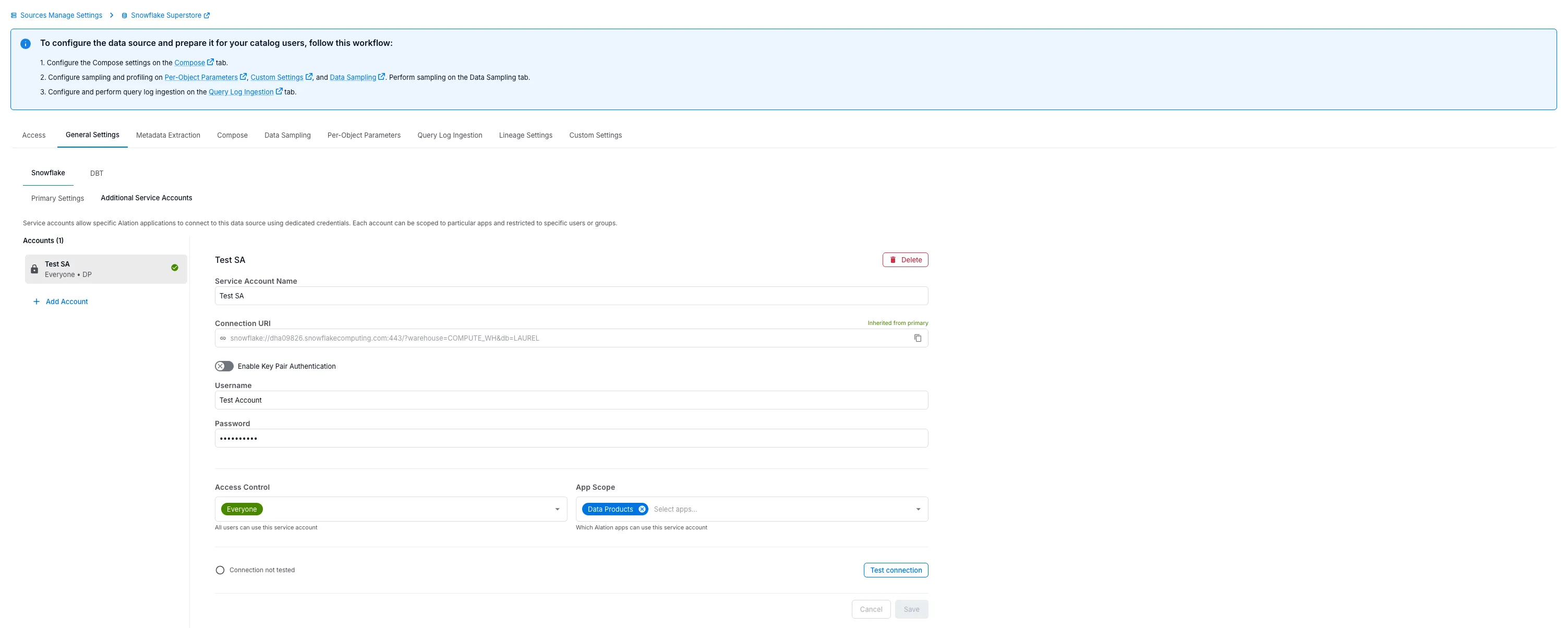This screenshot has width=1568, height=628.
Task: Click the Sources breadcrumb list icon
Action: coord(14,15)
